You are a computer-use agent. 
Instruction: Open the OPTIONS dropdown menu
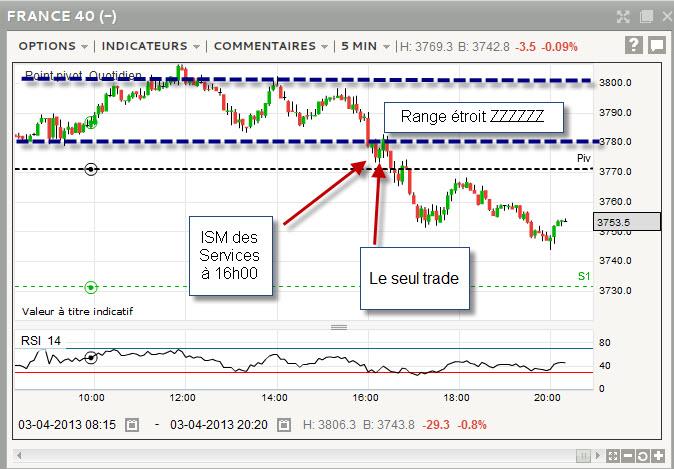(x=53, y=46)
